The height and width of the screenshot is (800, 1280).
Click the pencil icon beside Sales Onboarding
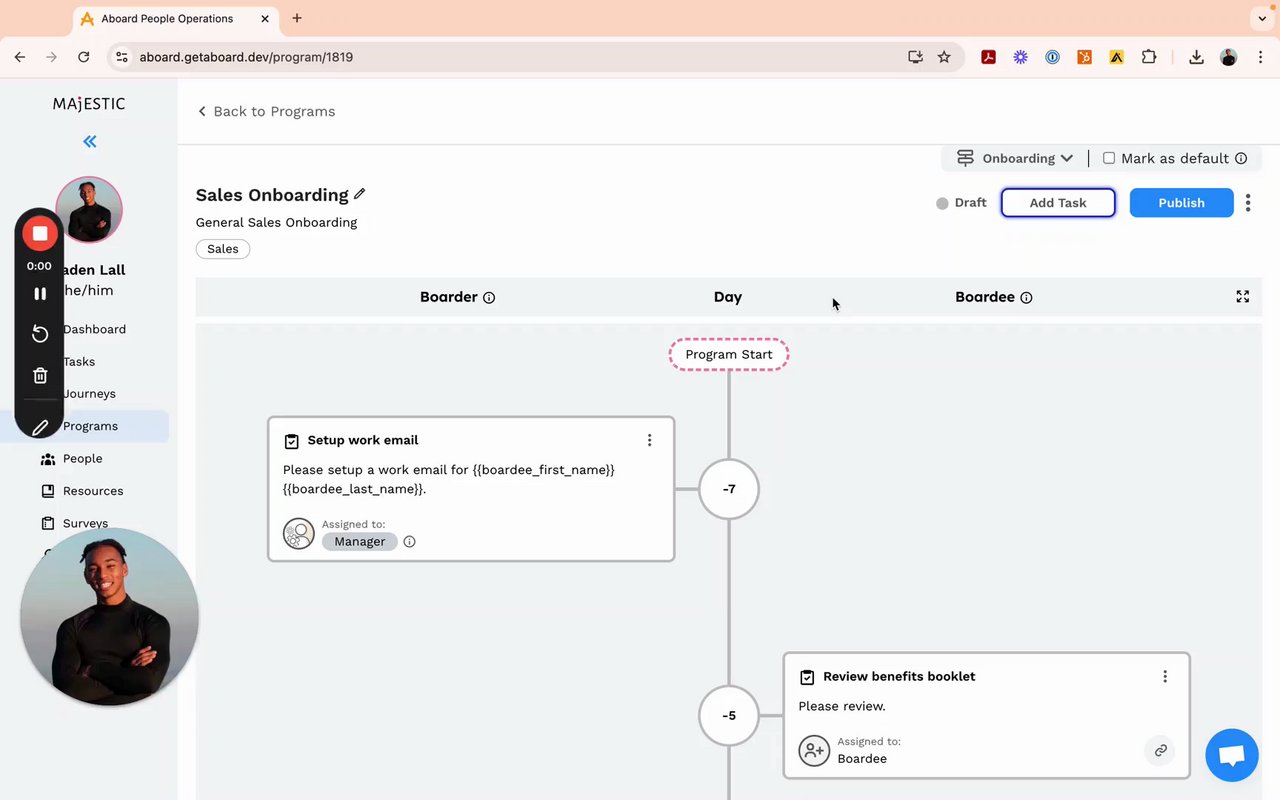360,194
